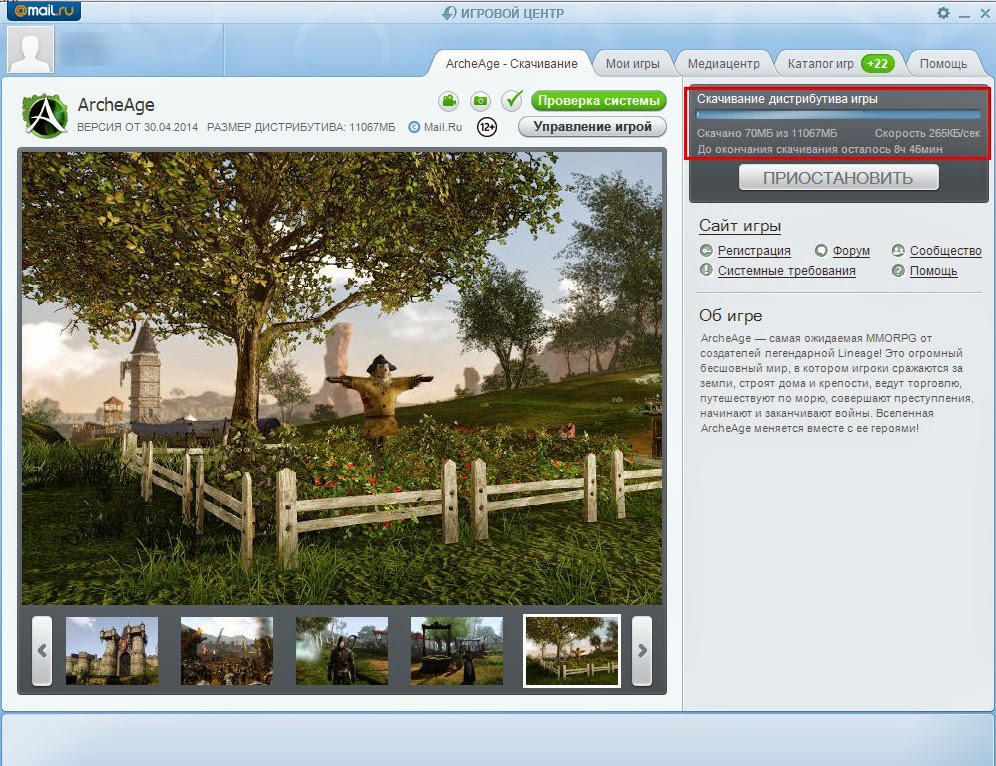Click the Об игре heading
The width and height of the screenshot is (996, 766).
click(x=730, y=316)
